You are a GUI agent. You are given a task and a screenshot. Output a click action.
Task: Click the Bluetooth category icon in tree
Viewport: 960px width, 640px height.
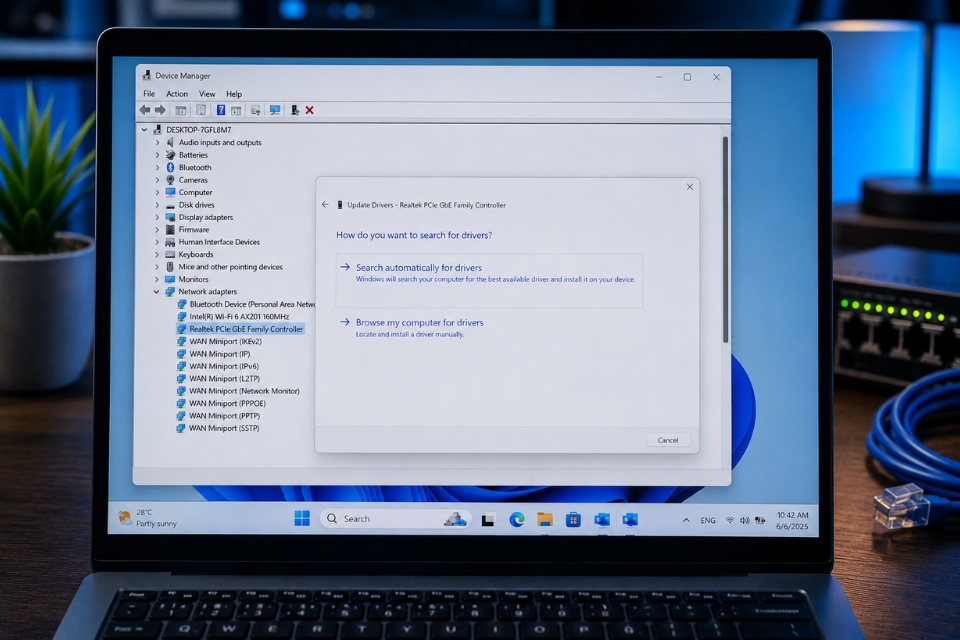tap(170, 167)
